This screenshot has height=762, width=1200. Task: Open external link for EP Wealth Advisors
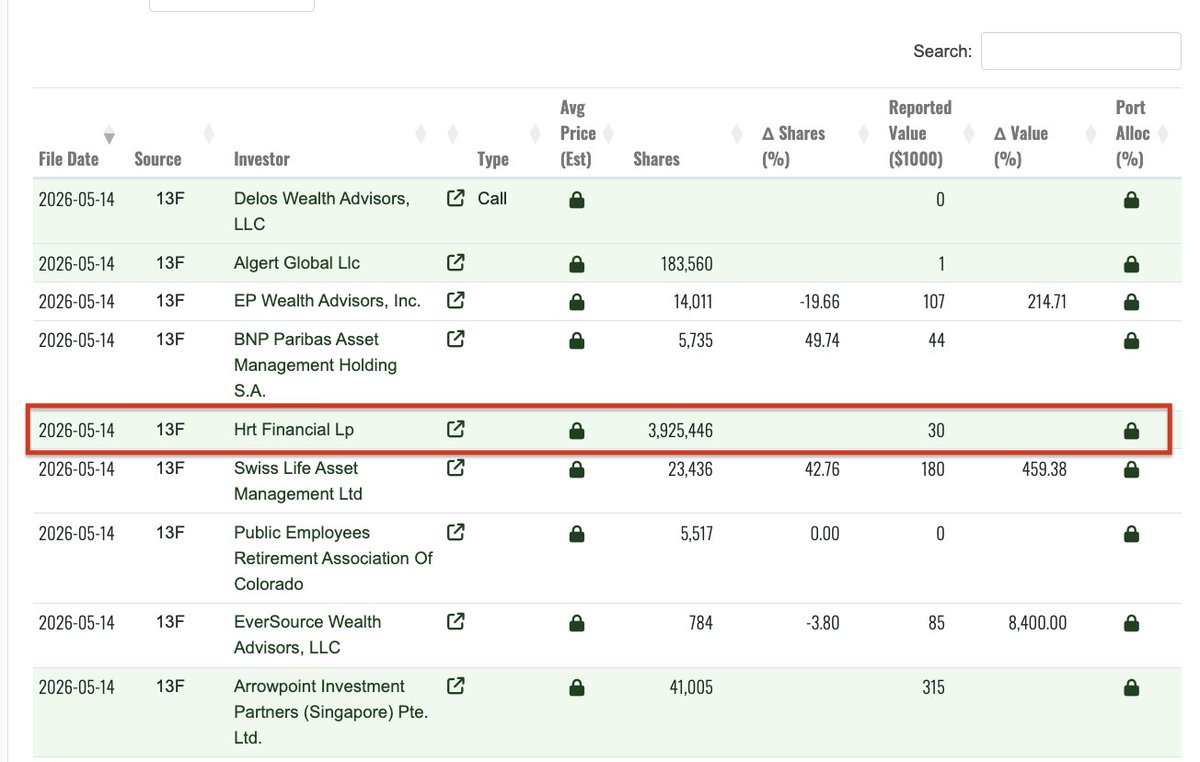455,300
